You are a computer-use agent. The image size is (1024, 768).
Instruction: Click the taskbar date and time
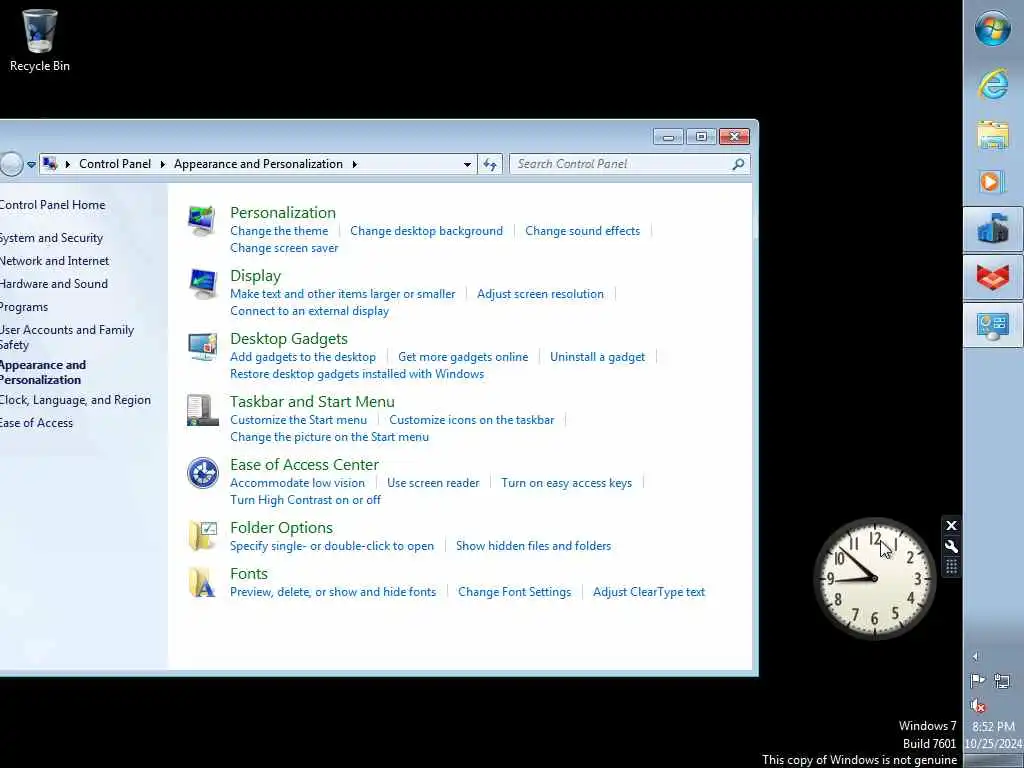pyautogui.click(x=993, y=735)
